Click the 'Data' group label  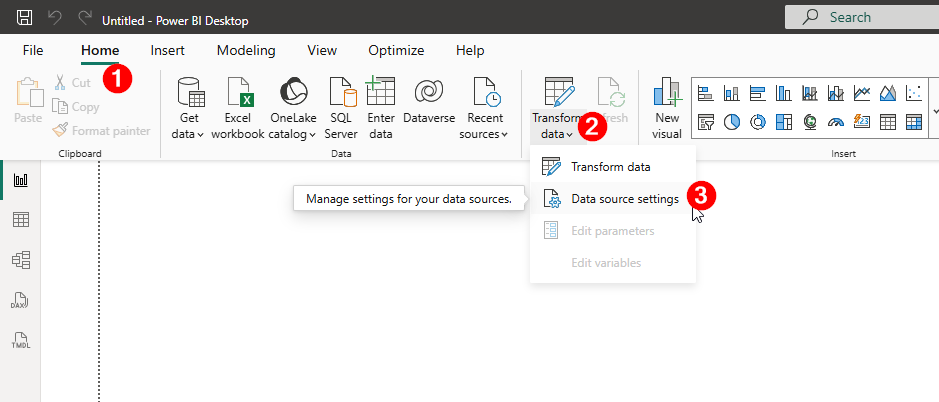pyautogui.click(x=341, y=154)
